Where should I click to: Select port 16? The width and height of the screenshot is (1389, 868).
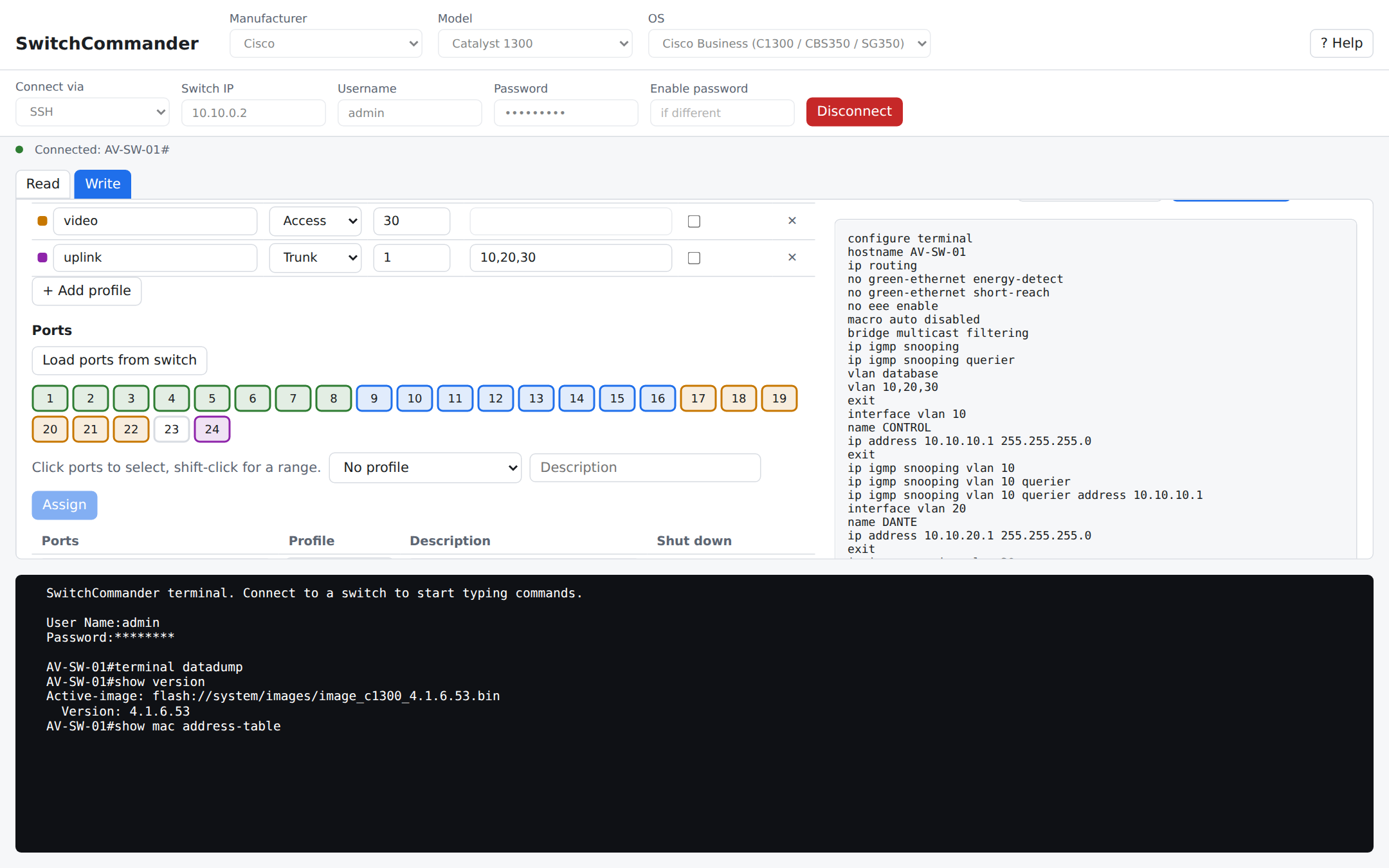[658, 399]
